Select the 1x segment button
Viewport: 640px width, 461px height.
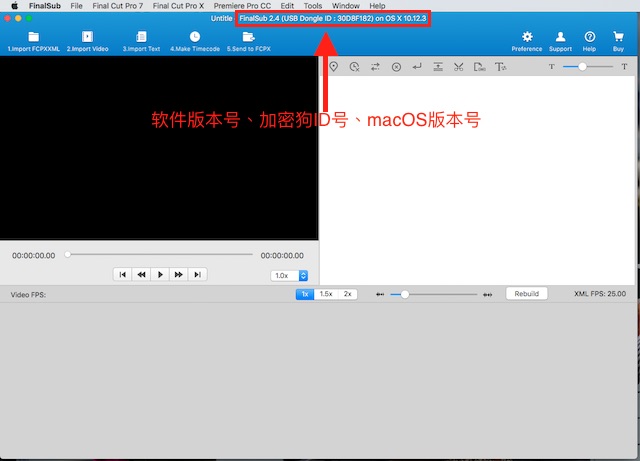305,294
